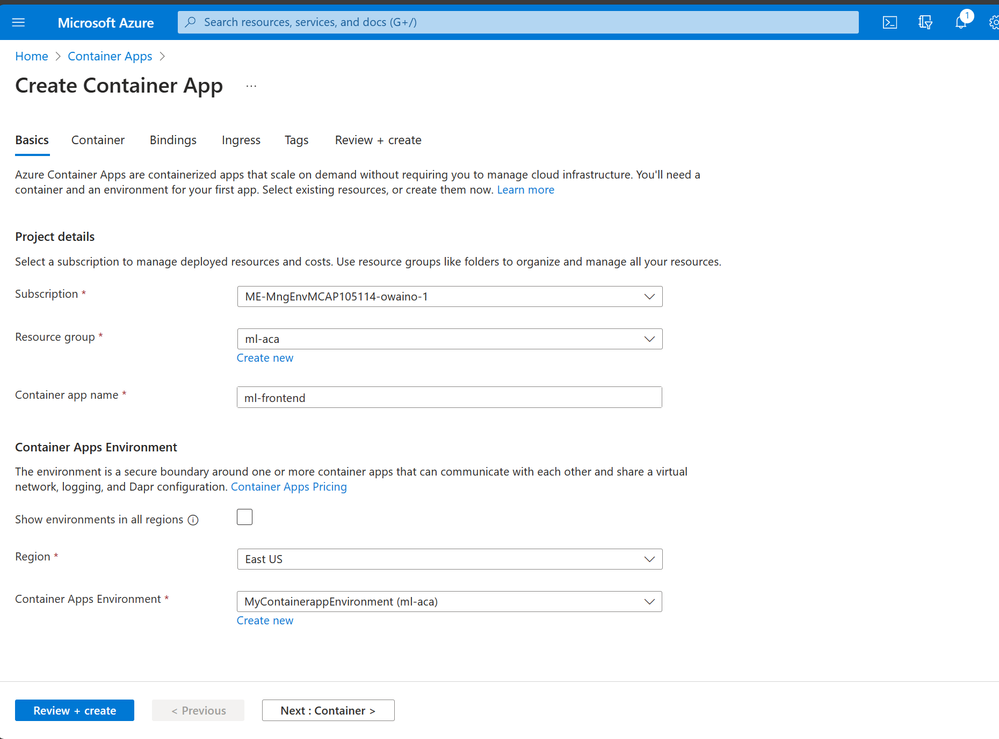999x739 pixels.
Task: Open the notifications bell
Action: point(961,22)
